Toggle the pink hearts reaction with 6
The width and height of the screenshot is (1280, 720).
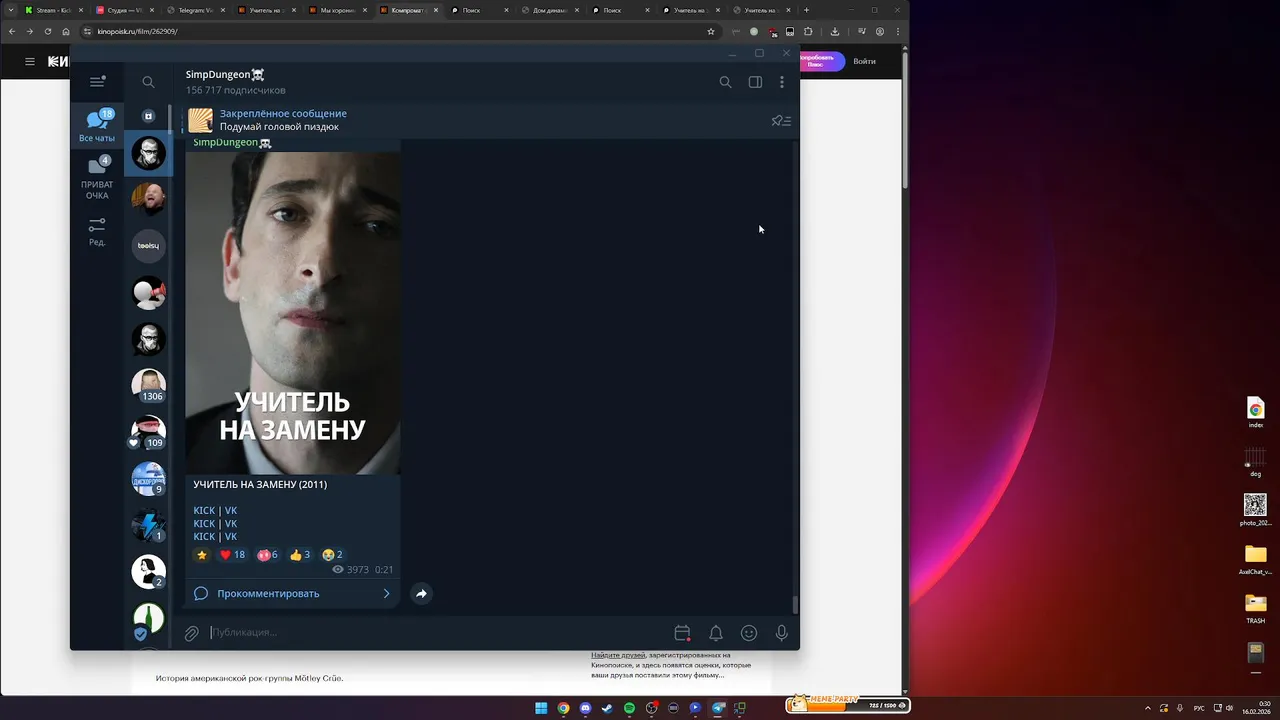tap(268, 554)
